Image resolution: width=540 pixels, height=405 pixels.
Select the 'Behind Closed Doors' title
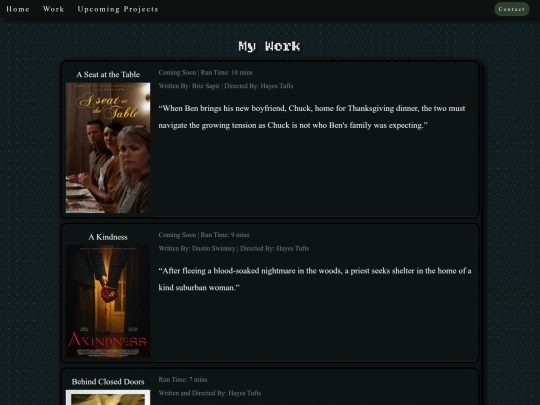click(x=108, y=382)
